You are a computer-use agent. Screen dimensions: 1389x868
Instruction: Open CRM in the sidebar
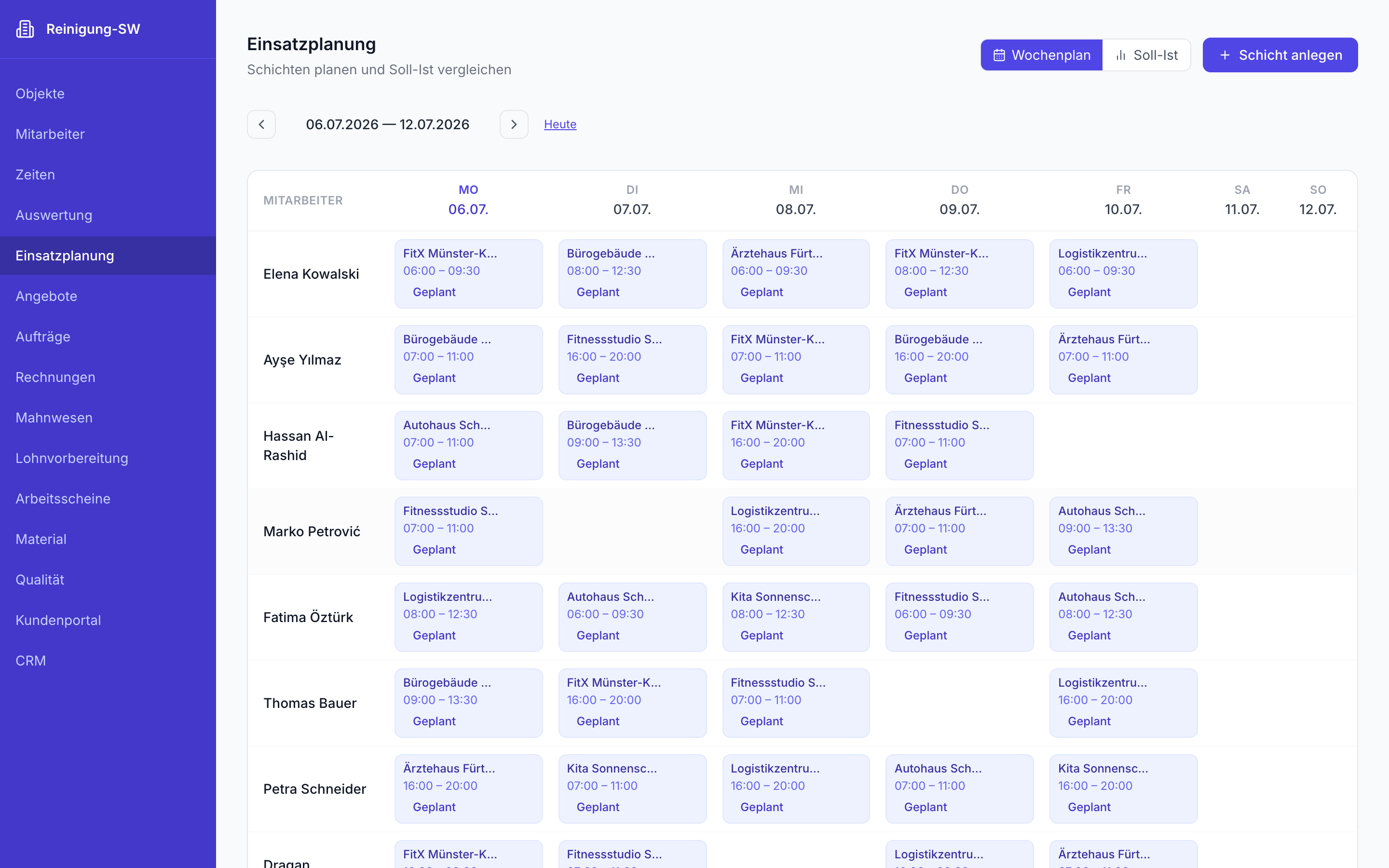tap(108, 661)
